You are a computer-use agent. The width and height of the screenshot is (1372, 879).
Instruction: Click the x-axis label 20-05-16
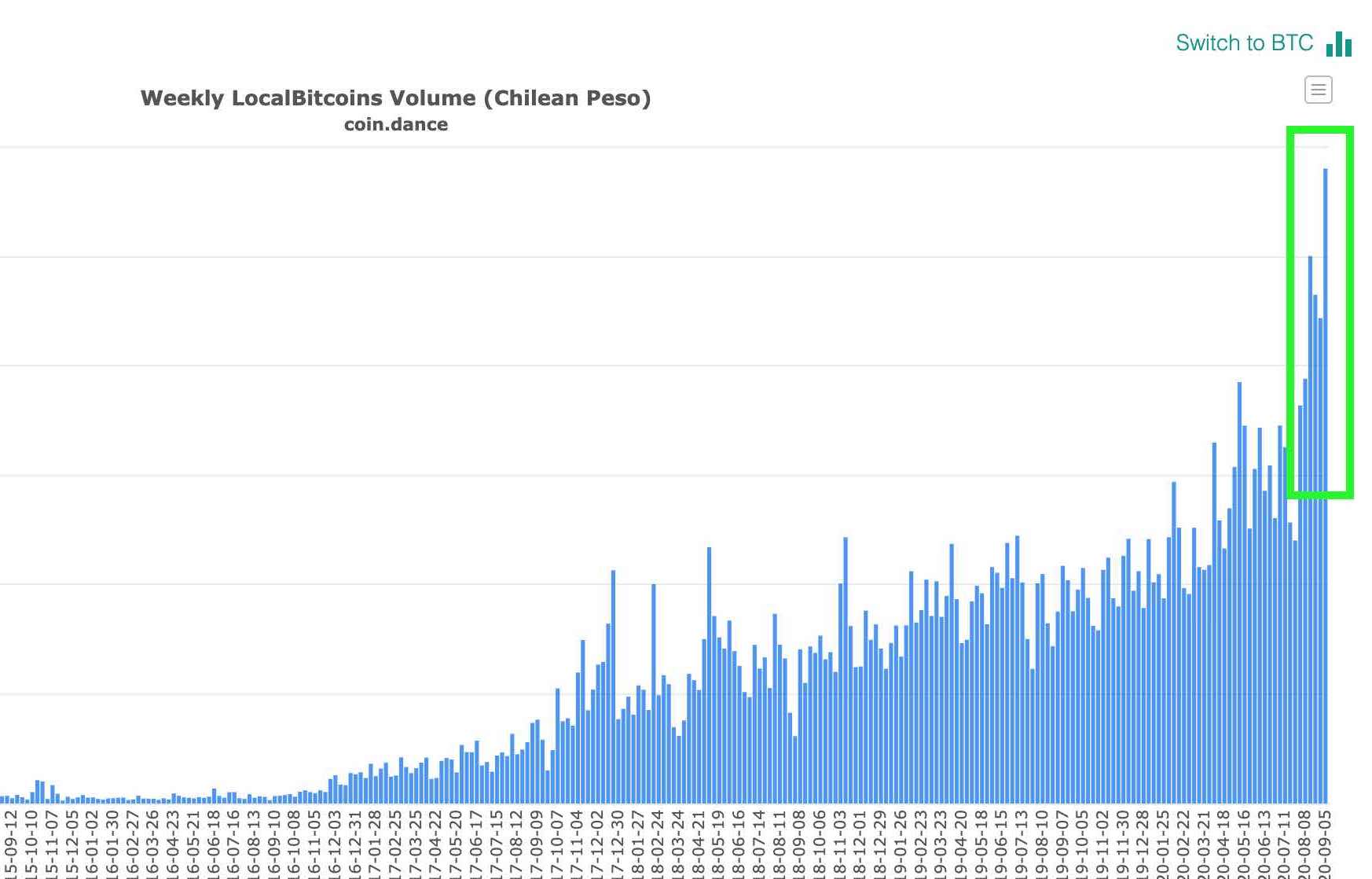pos(1243,844)
